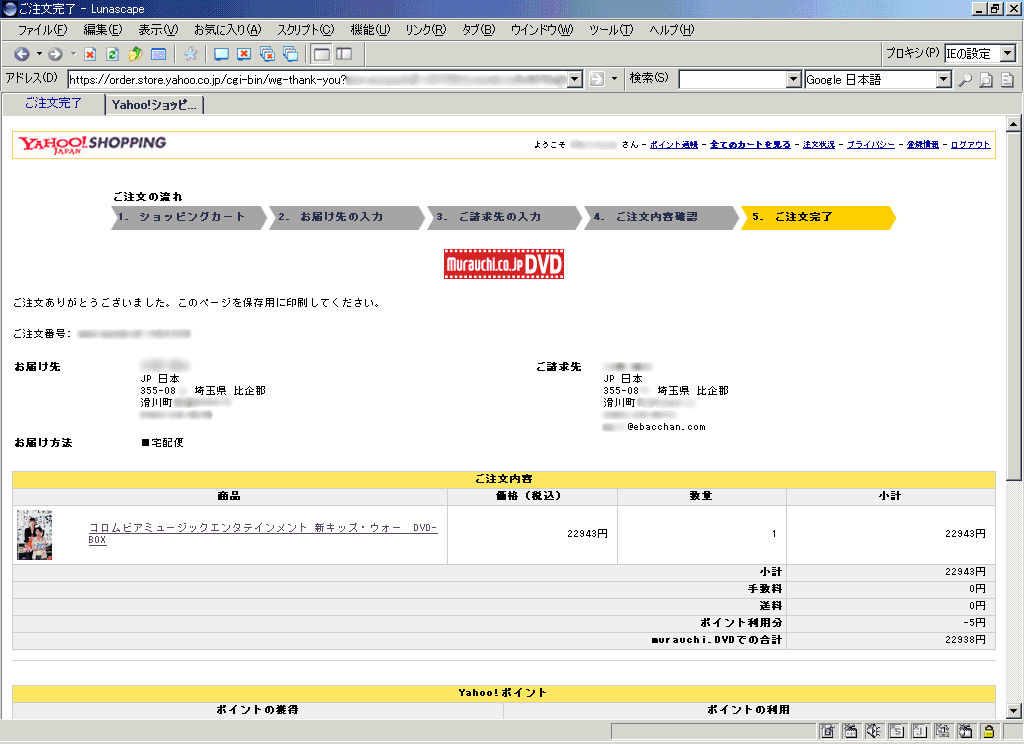Toggle image display icon in the status bar
The width and height of the screenshot is (1024, 744).
[827, 731]
